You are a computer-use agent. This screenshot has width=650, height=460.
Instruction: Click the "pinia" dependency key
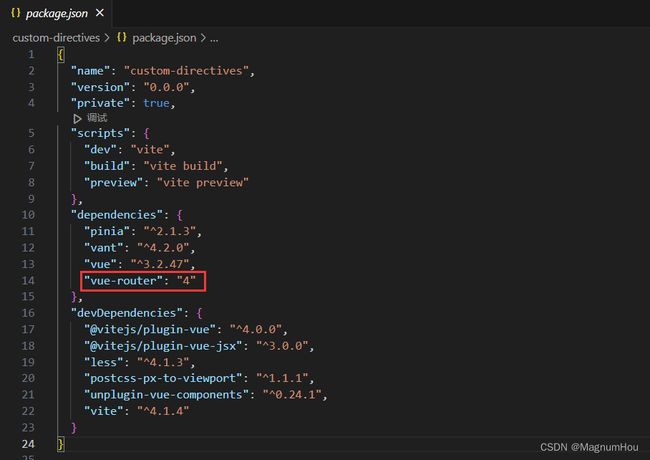click(x=107, y=231)
